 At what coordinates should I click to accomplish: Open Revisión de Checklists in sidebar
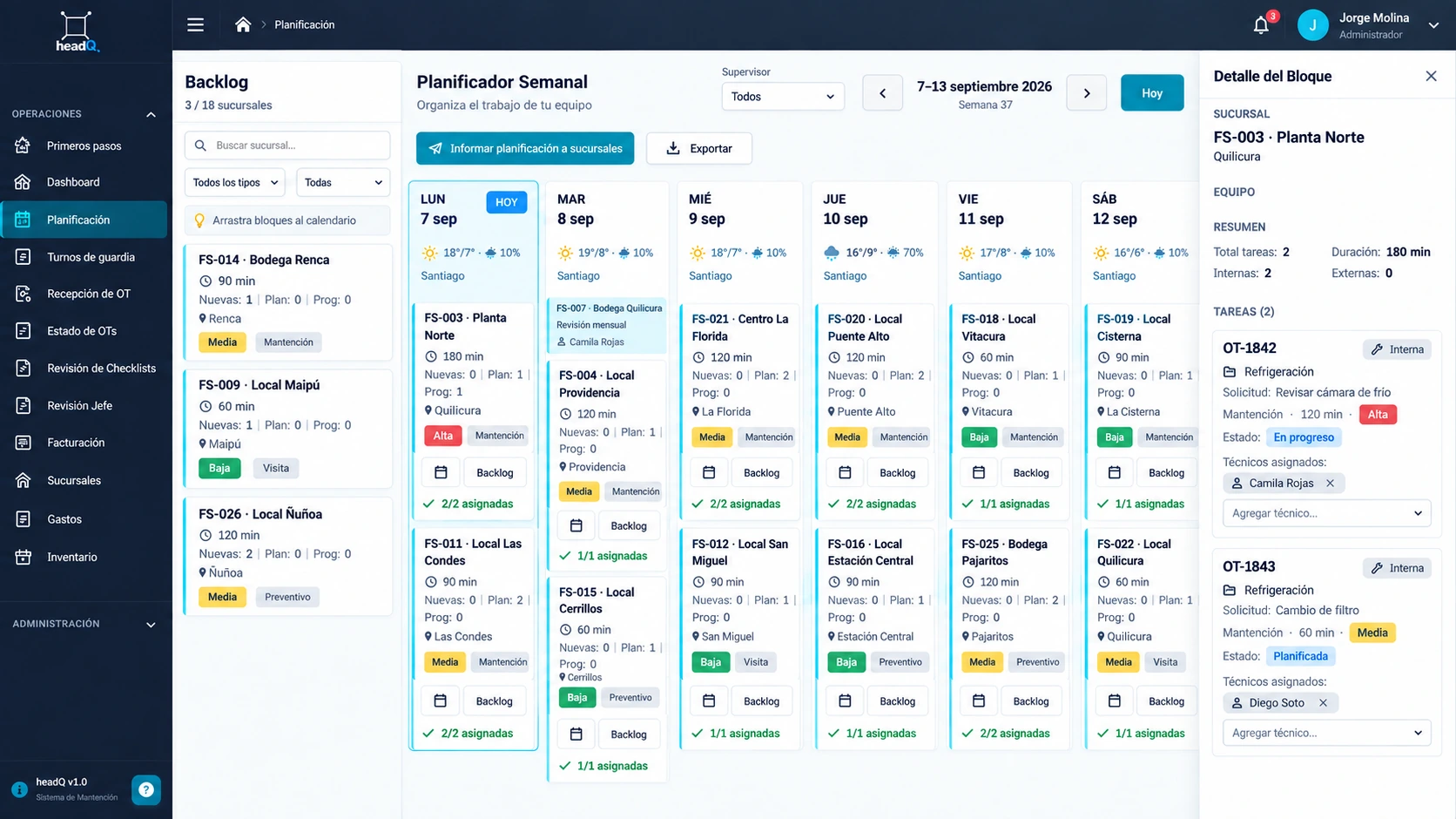click(84, 368)
